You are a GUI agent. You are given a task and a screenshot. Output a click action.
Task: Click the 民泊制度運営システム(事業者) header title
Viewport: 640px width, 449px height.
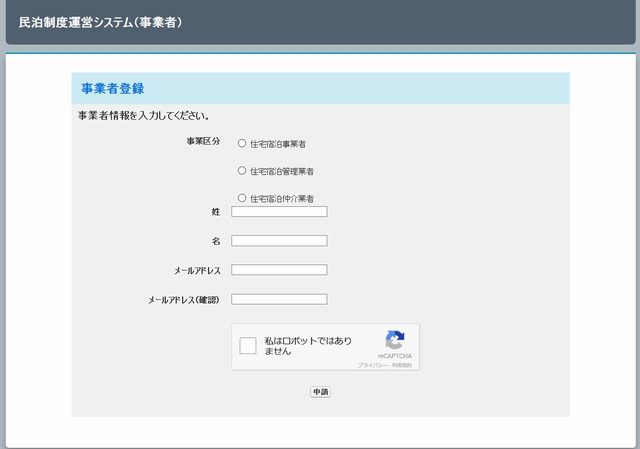click(x=100, y=21)
